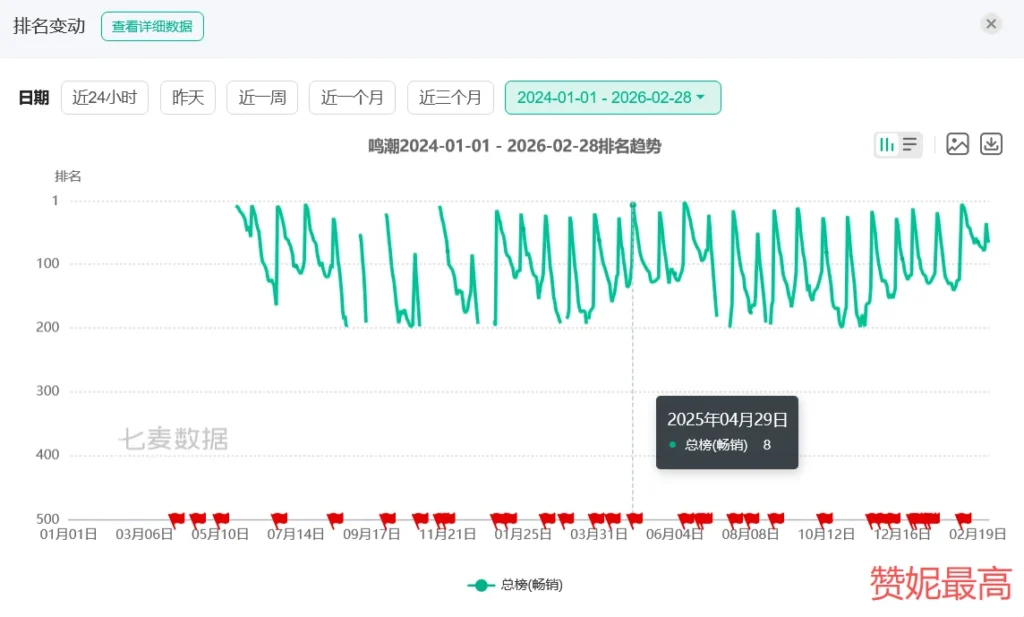1024x617 pixels.
Task: Click the highlighted data point for 2025年04月29日
Action: coord(633,205)
